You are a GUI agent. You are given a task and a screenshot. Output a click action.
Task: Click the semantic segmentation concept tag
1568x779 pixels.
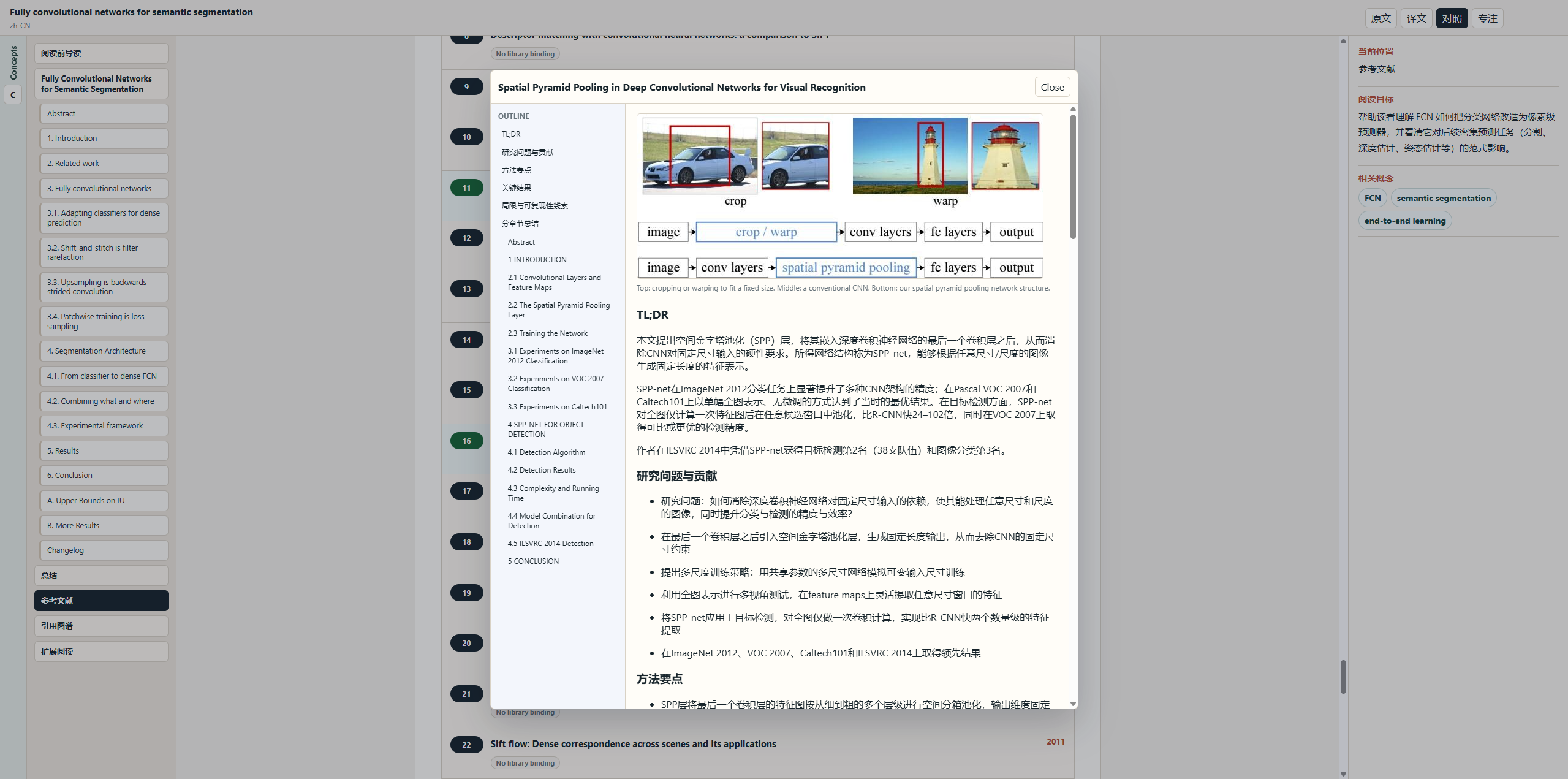click(x=1443, y=198)
